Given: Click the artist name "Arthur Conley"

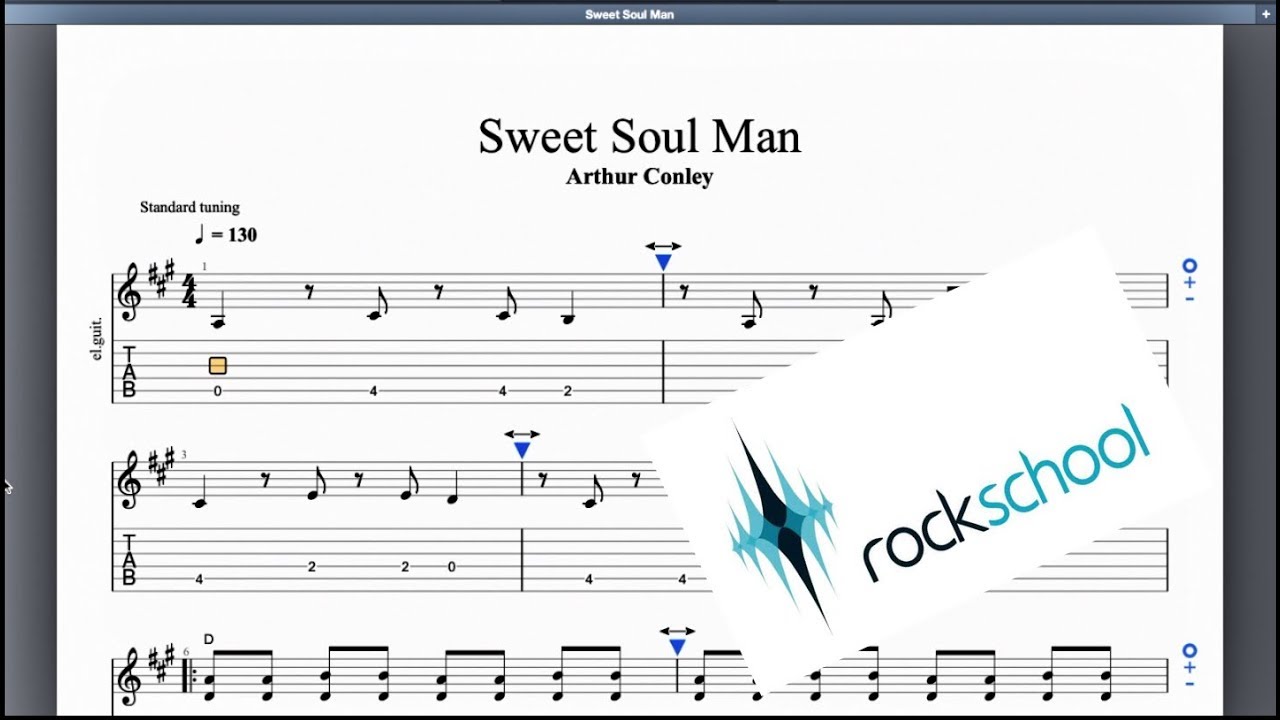Looking at the screenshot, I should [639, 177].
